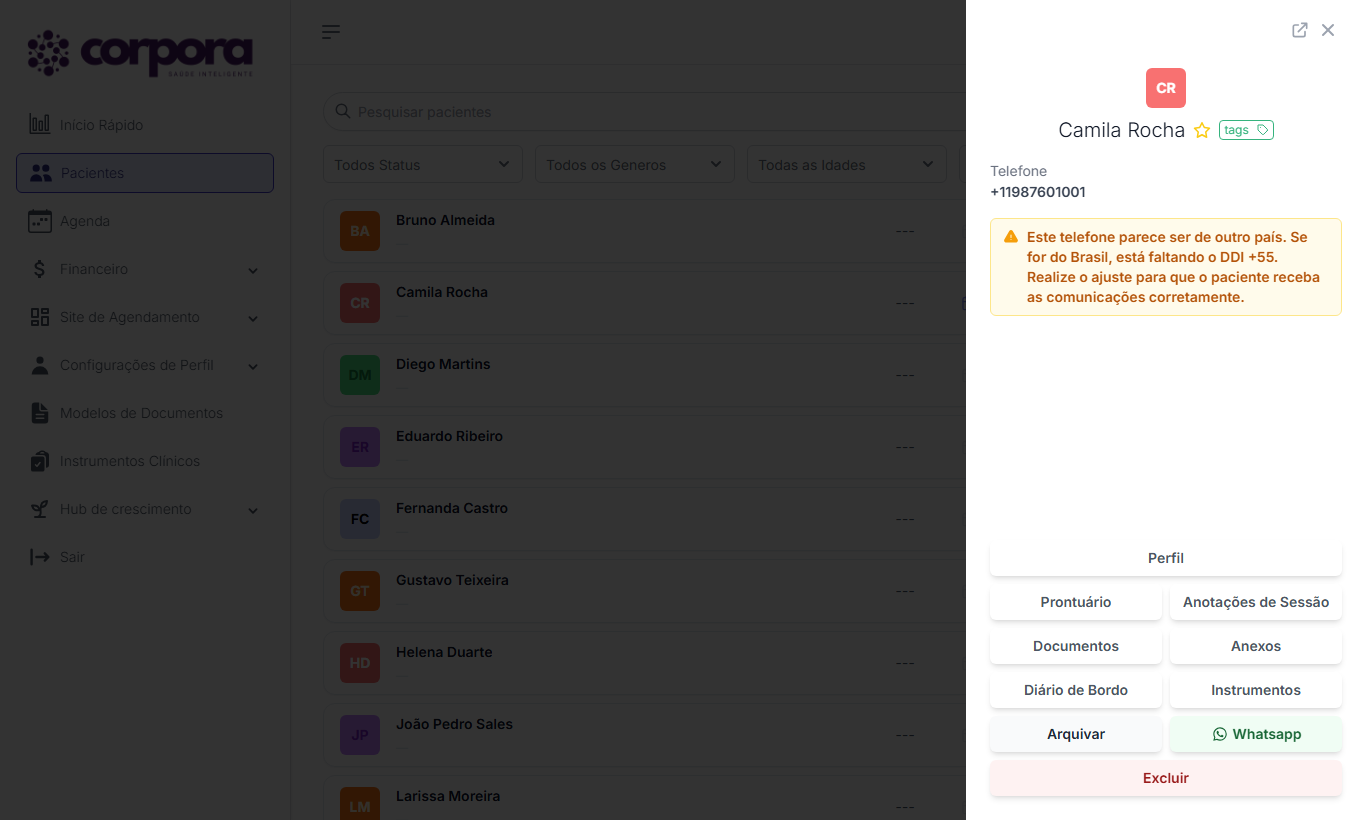The height and width of the screenshot is (820, 1366).
Task: Open patient in new window icon
Action: [x=1299, y=30]
